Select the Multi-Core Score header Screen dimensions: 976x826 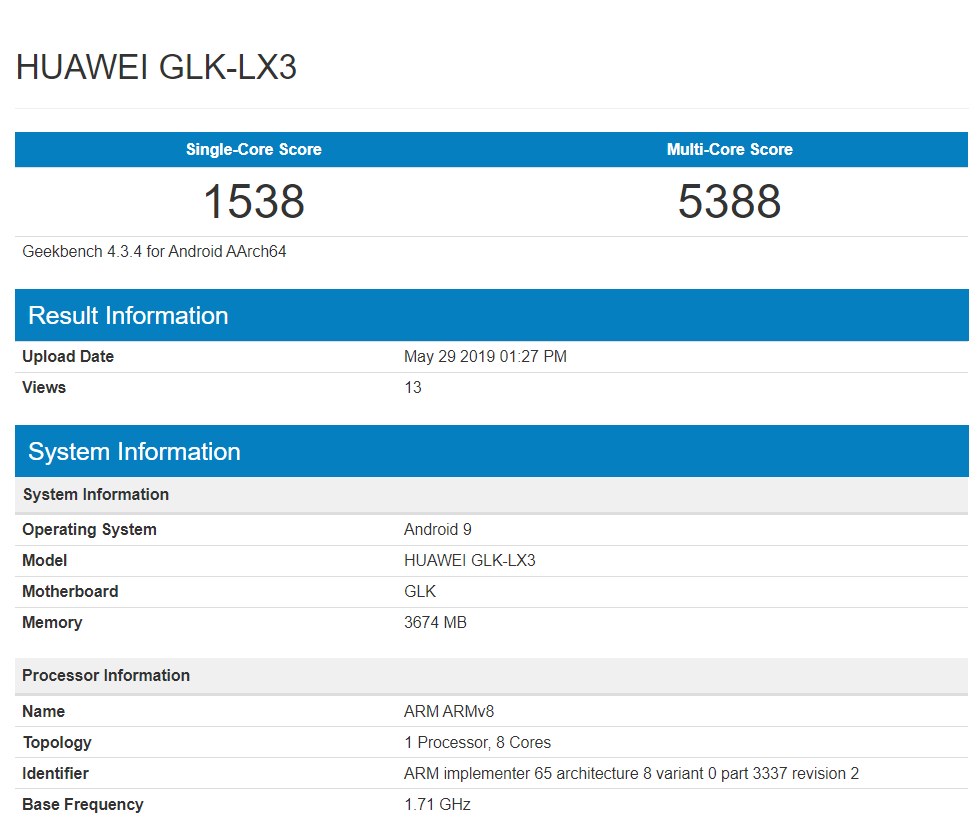pyautogui.click(x=729, y=149)
